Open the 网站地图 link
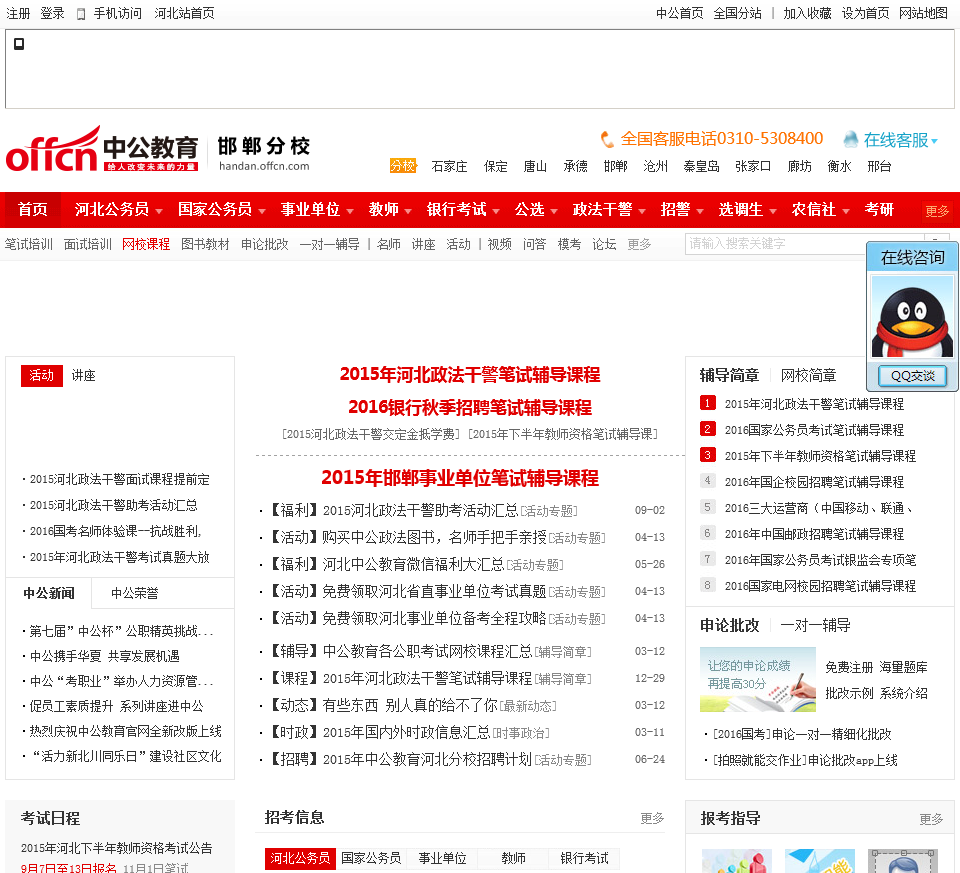The height and width of the screenshot is (873, 960). coord(923,13)
